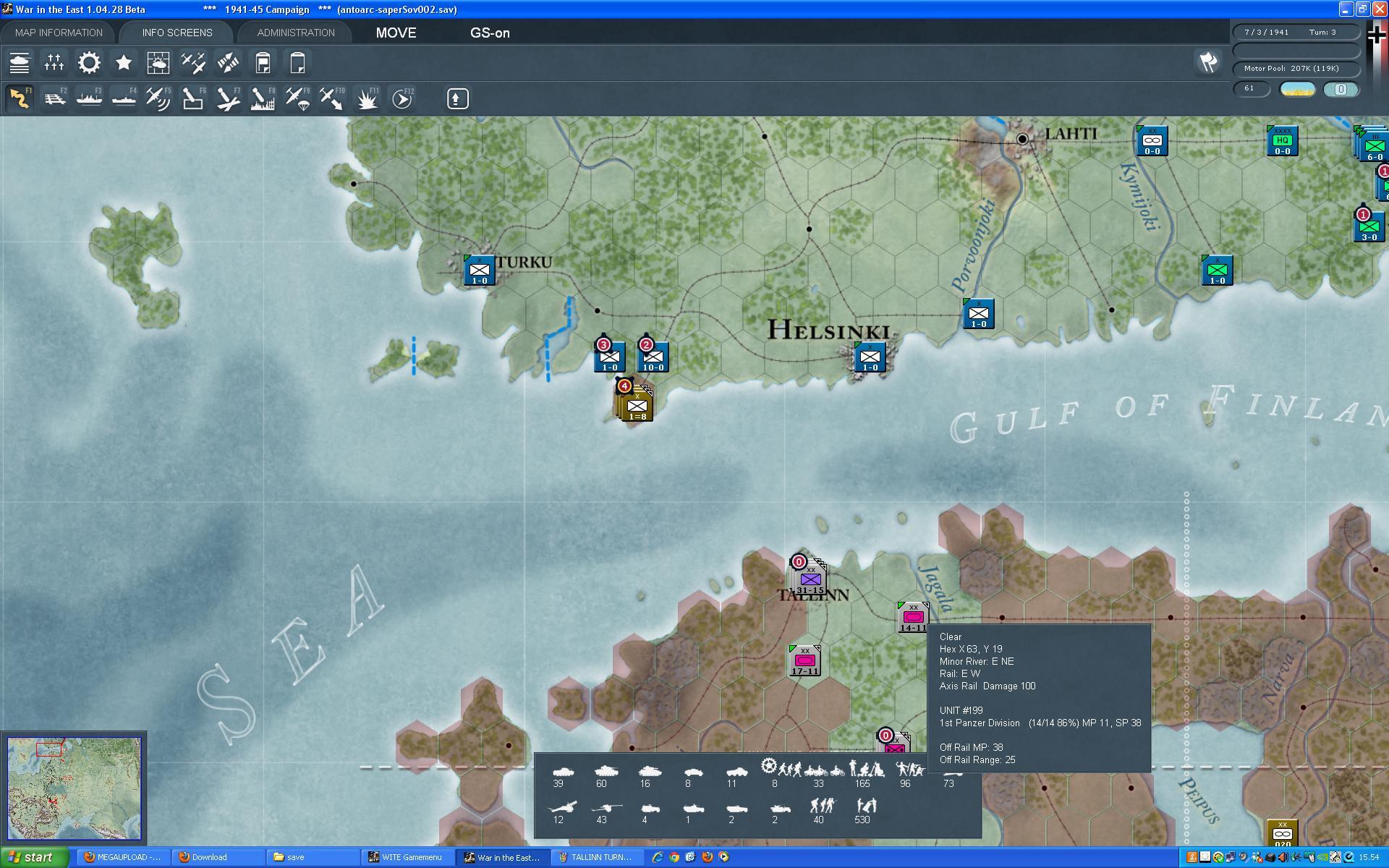Select the HQ counter east of Lahti
Screen dimensions: 1389x868
[1282, 140]
